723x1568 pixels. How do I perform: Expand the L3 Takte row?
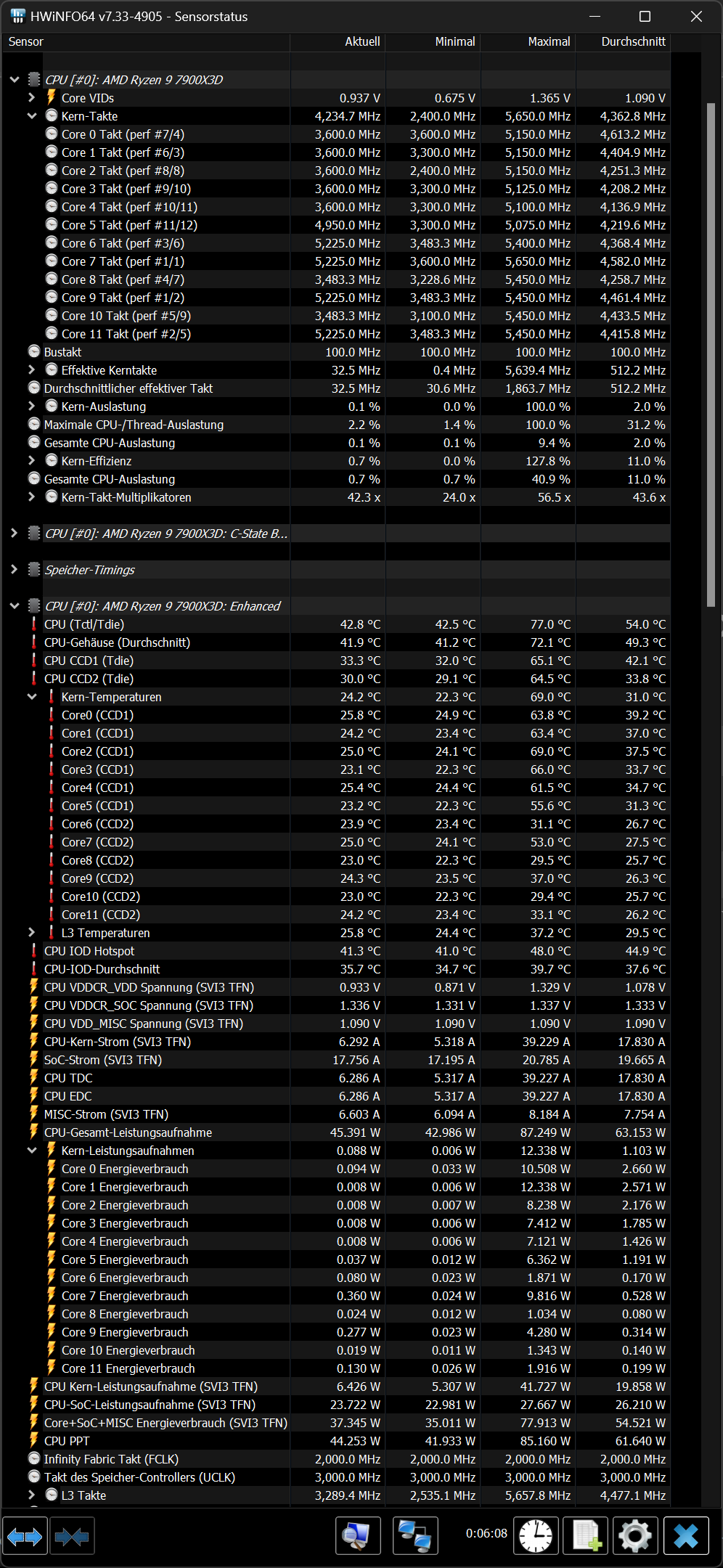[x=31, y=1495]
